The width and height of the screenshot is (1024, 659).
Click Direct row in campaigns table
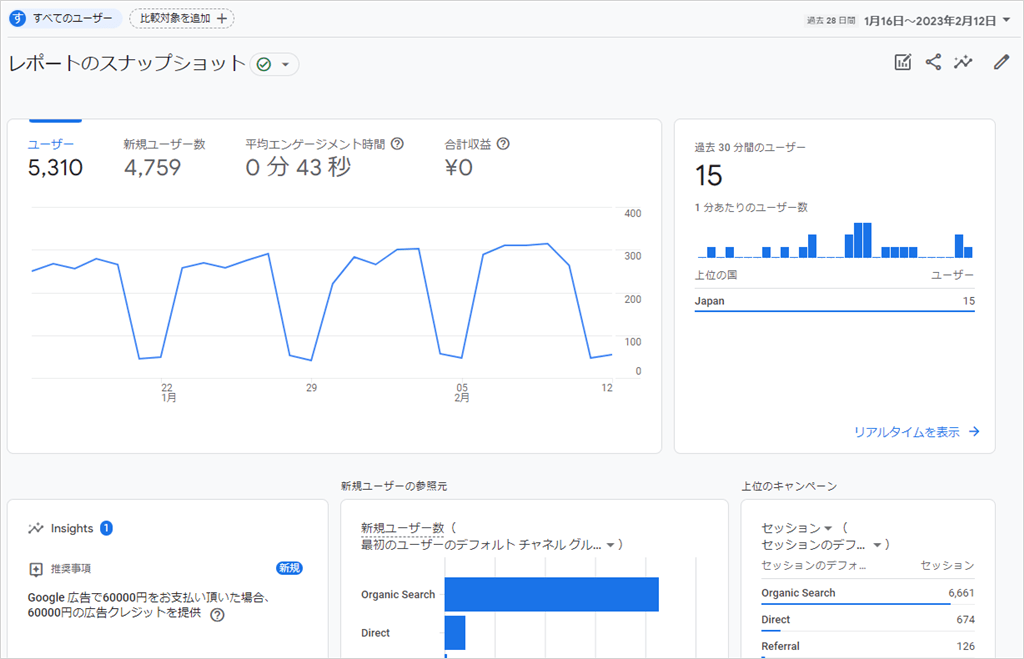click(x=868, y=620)
